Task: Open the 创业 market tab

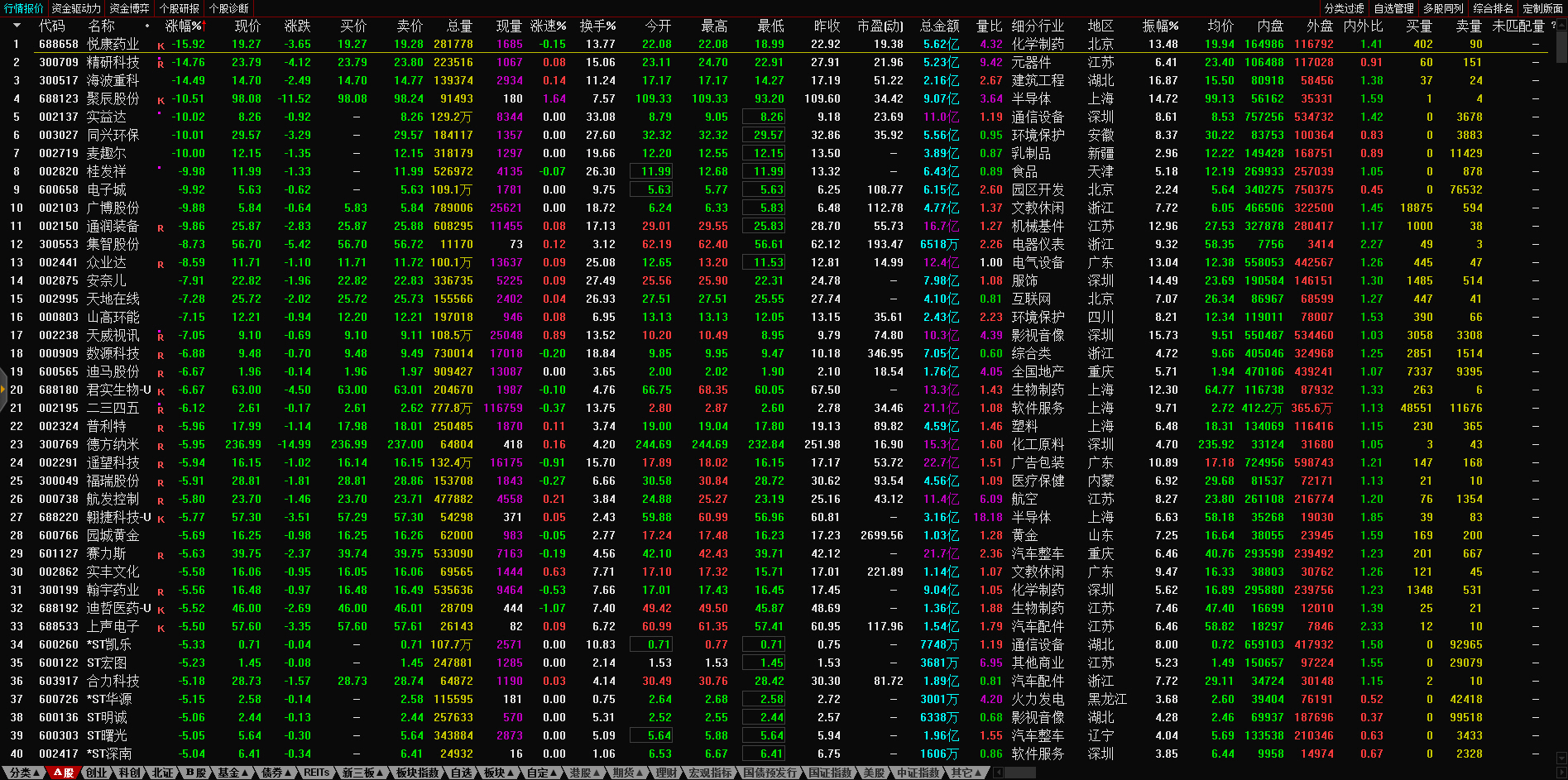Action: pyautogui.click(x=97, y=773)
